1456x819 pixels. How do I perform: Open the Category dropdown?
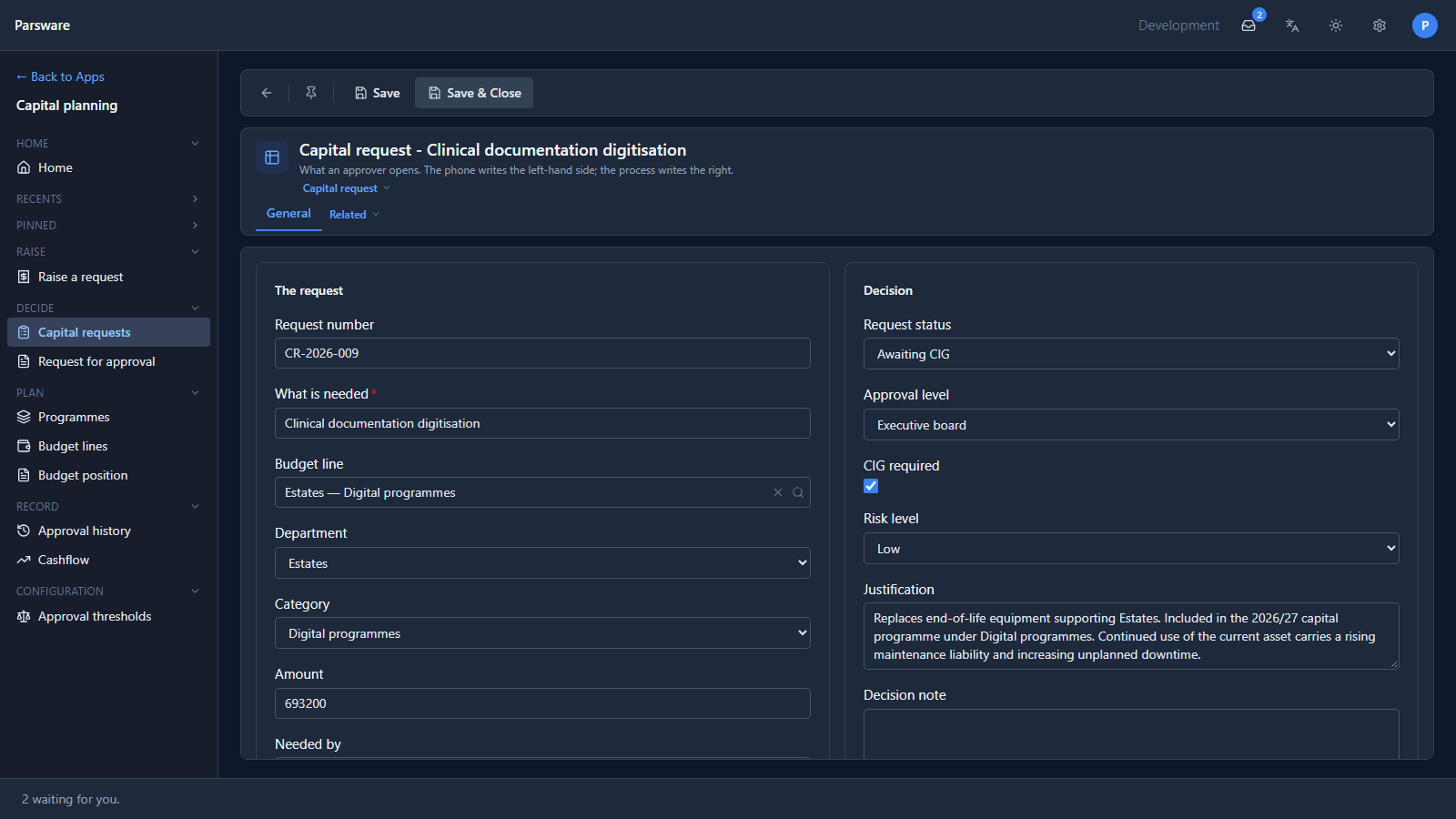pos(542,633)
